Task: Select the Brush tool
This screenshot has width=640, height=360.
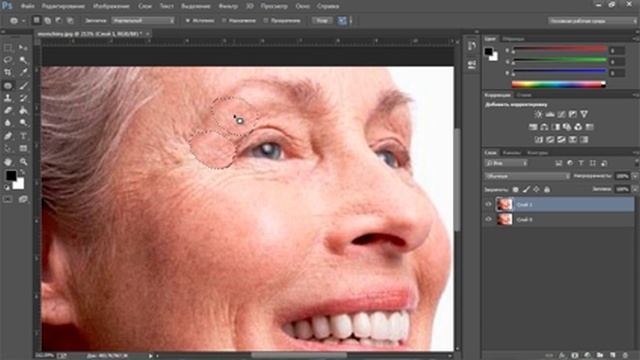Action: point(23,86)
